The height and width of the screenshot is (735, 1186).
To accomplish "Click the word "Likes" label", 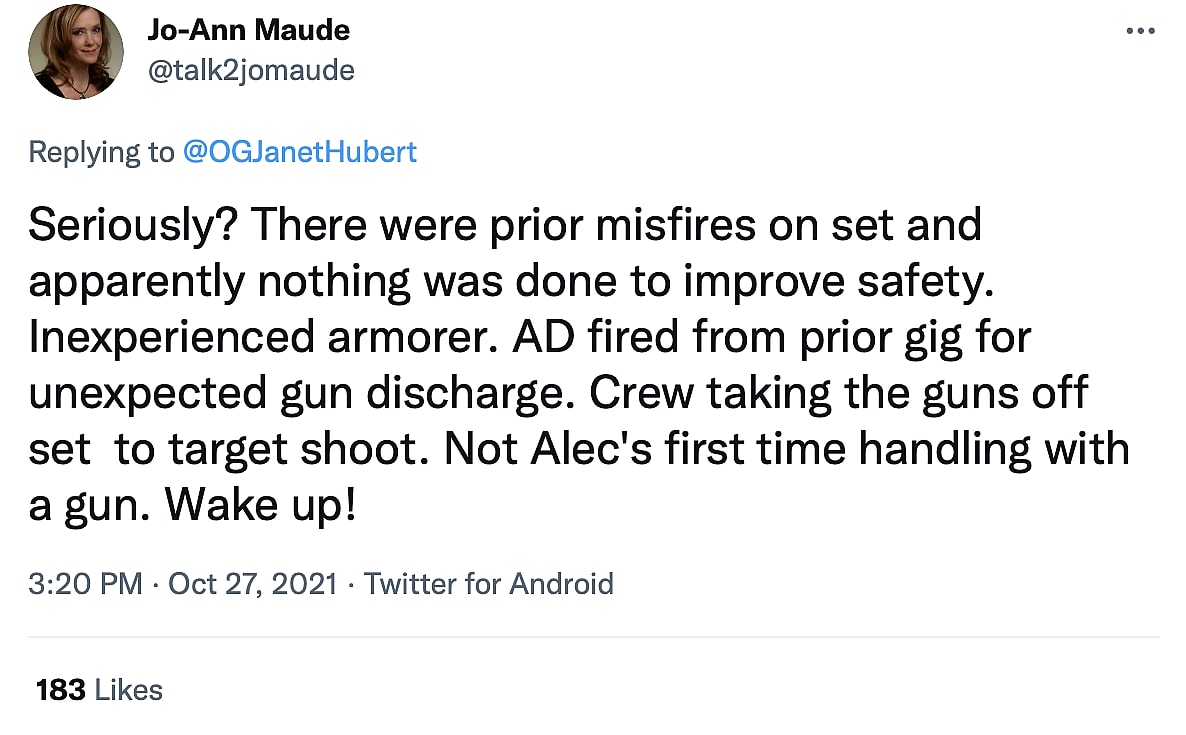I will point(128,689).
